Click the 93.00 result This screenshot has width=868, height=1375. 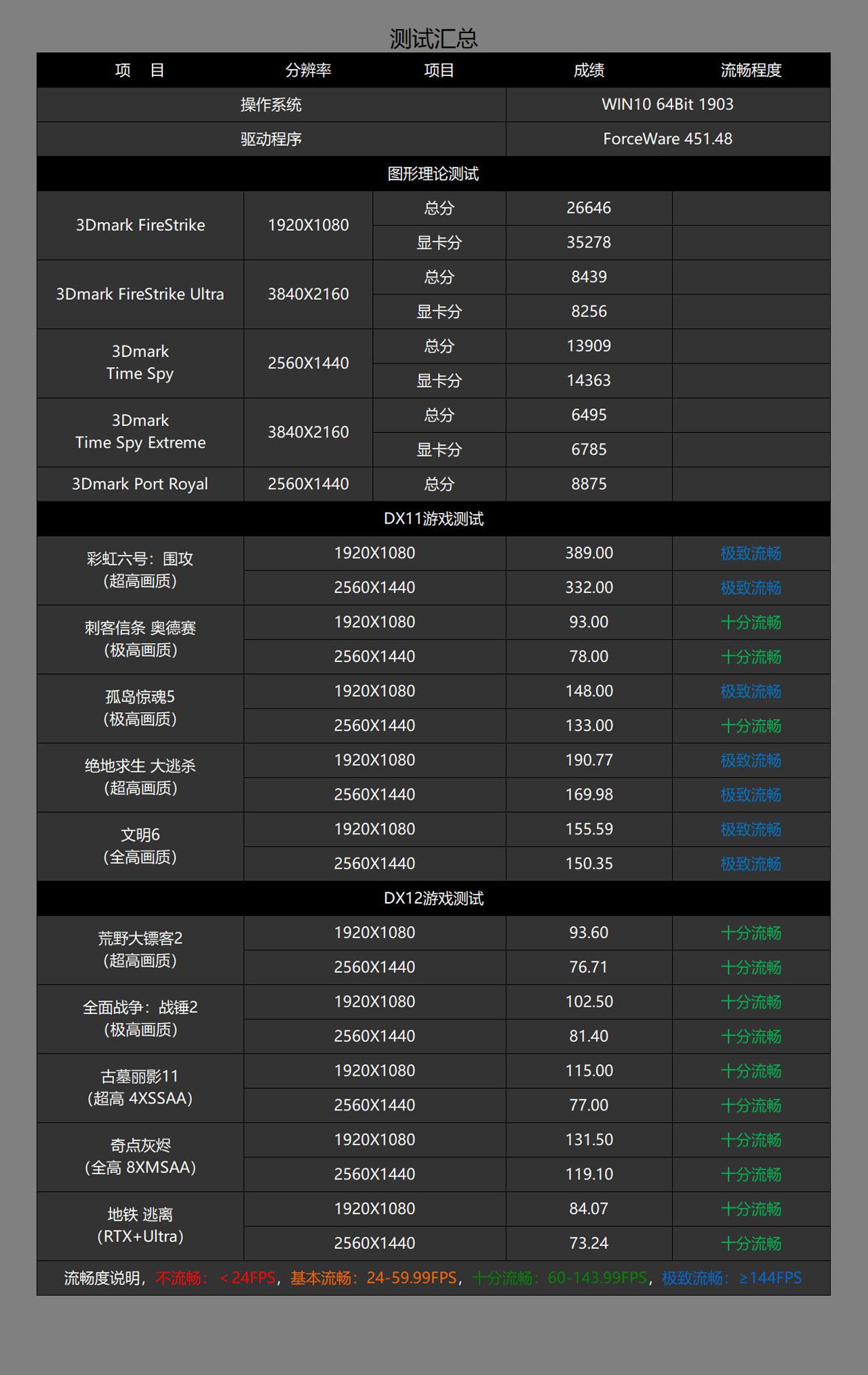click(x=589, y=622)
